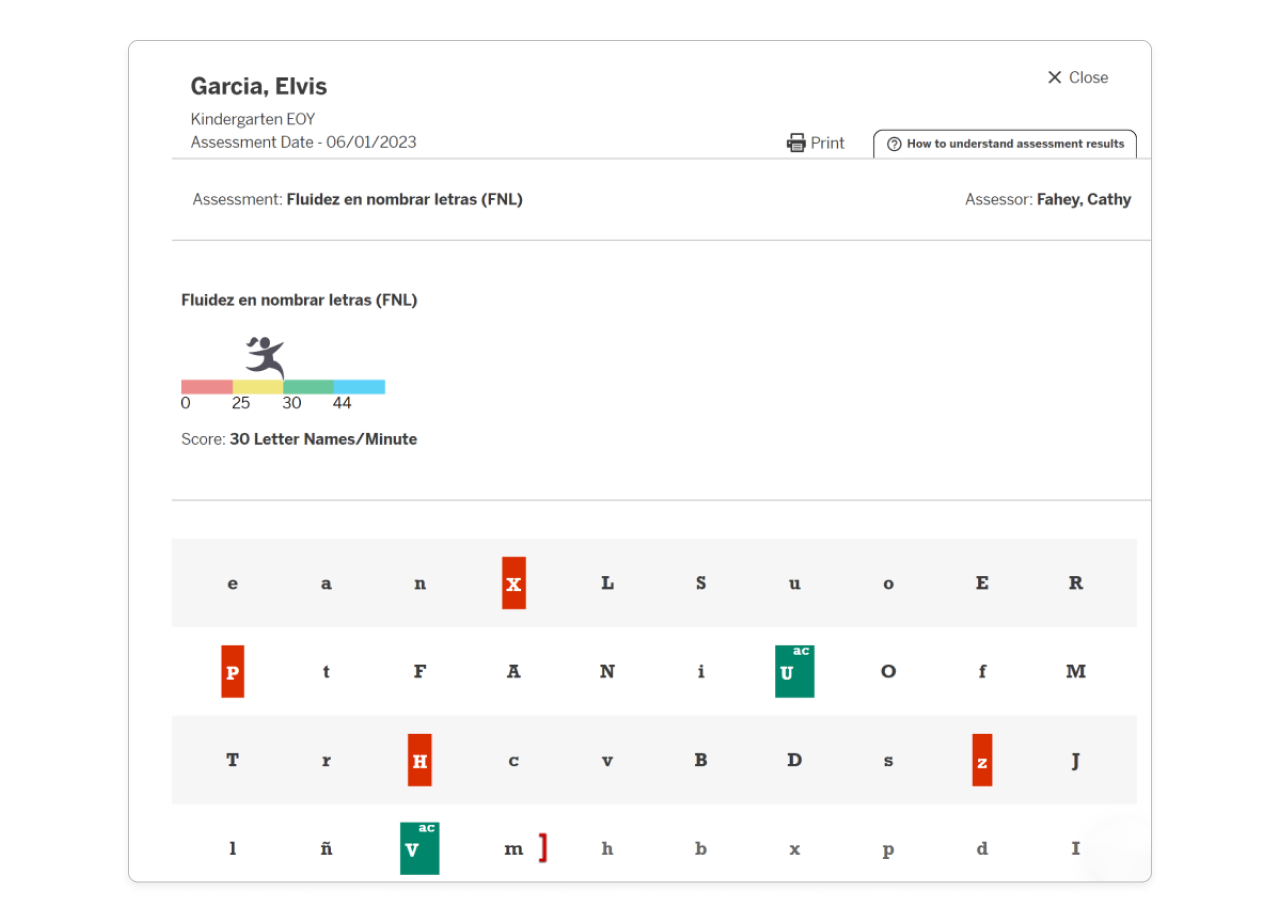Click the question mark help icon

coord(894,144)
